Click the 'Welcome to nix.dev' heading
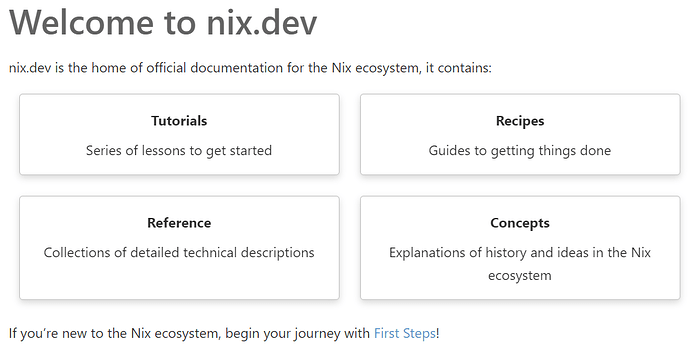 (163, 22)
